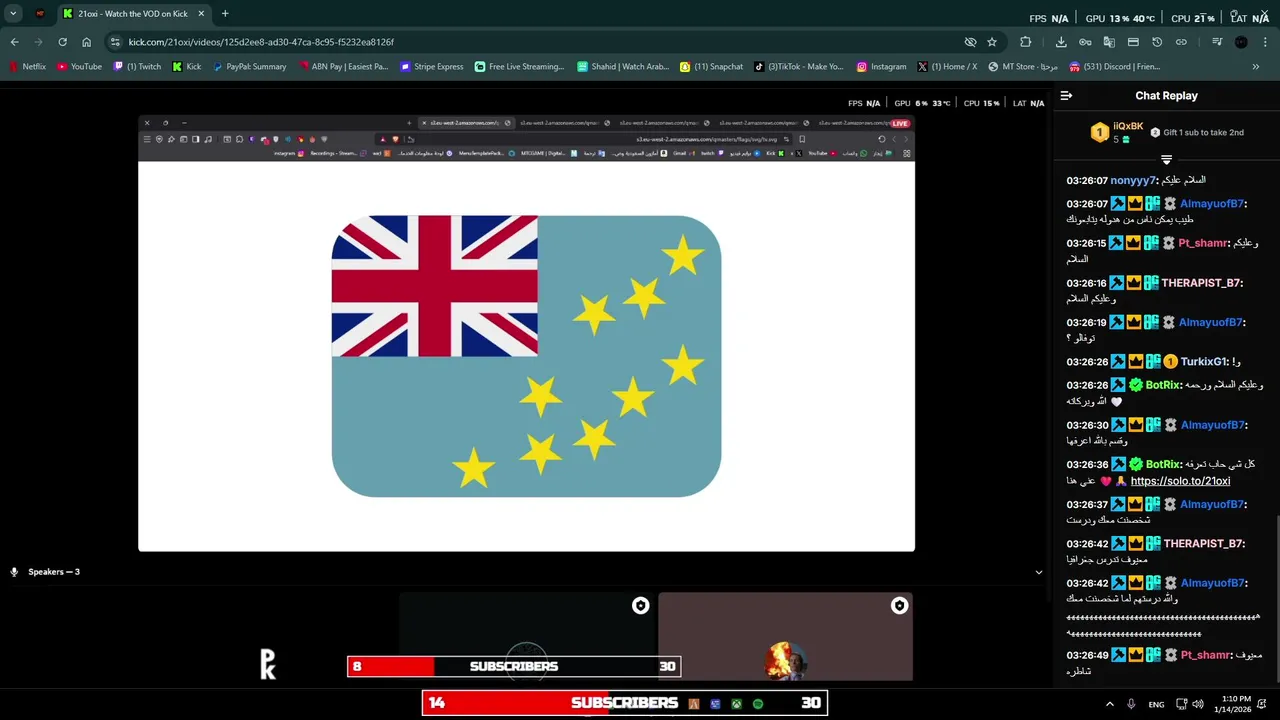Click THERAPIST_B7's name at 03:26:16
The image size is (1280, 720).
click(x=1200, y=283)
